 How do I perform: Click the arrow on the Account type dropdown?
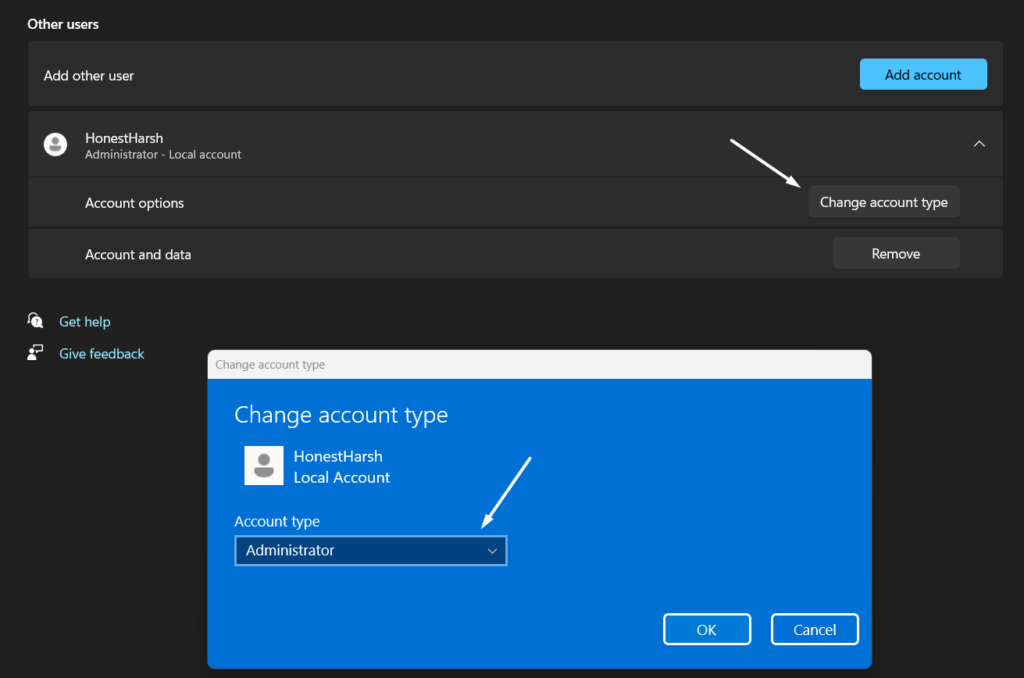click(x=492, y=551)
